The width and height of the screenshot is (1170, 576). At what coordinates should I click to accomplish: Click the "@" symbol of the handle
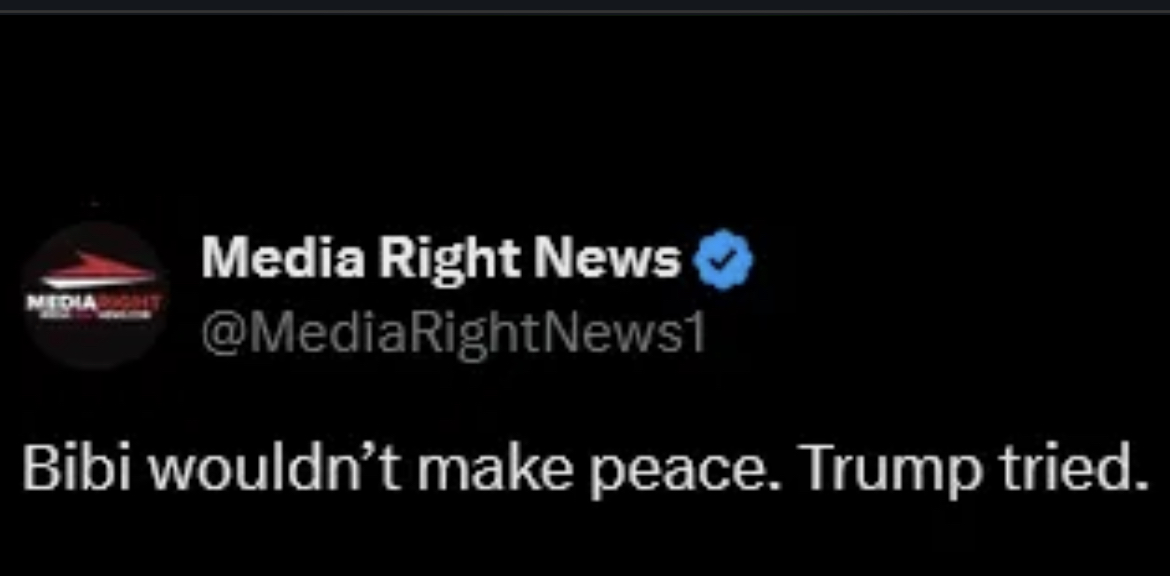tap(222, 335)
